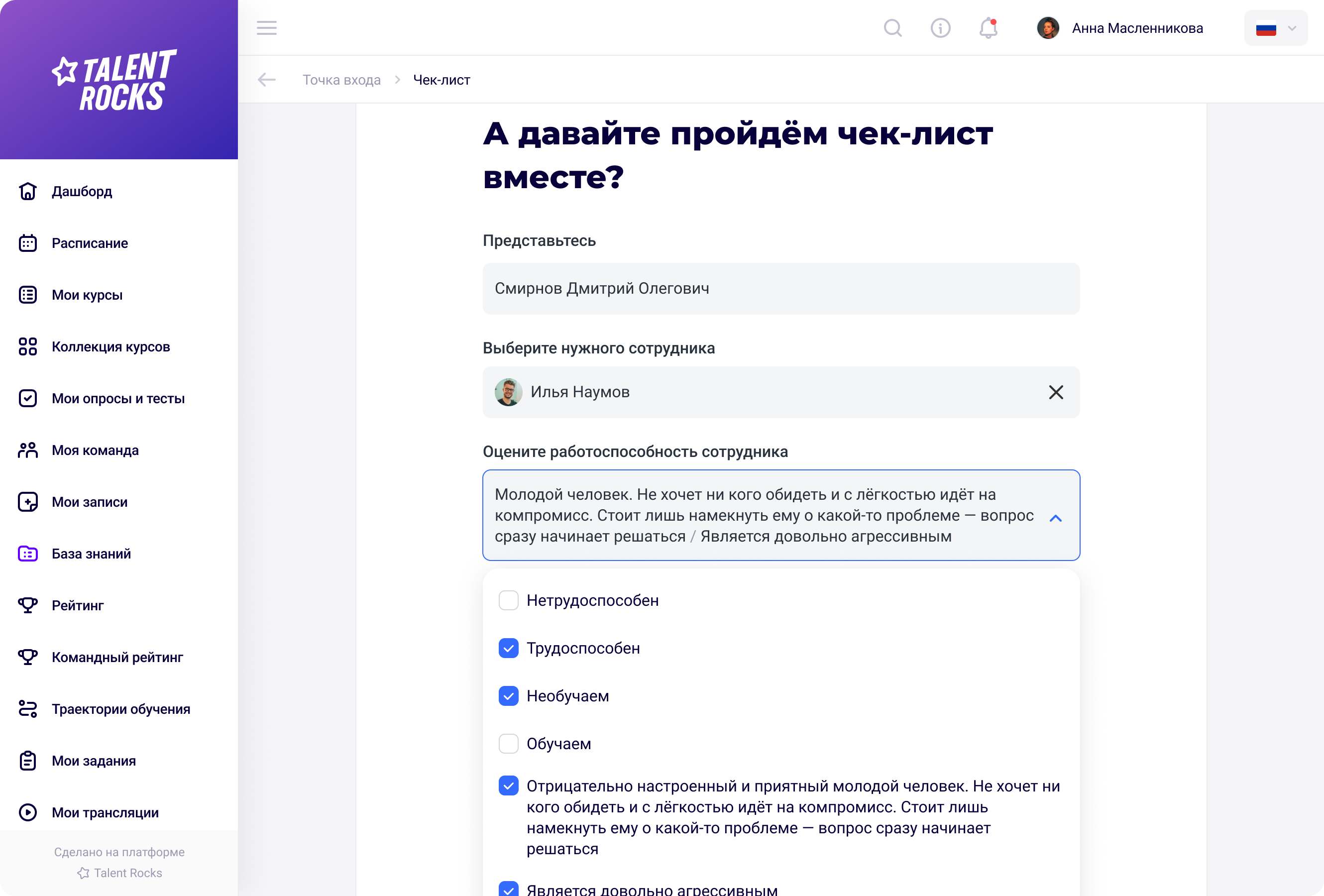Toggle the hamburger sidebar menu
This screenshot has width=1324, height=896.
[266, 28]
